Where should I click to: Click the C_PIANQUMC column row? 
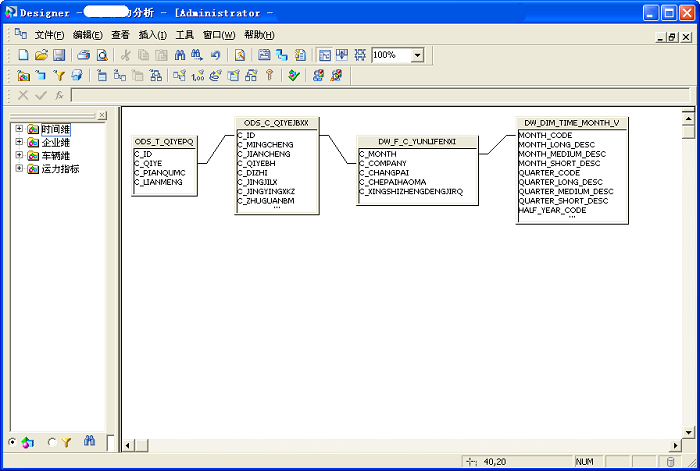coord(159,173)
